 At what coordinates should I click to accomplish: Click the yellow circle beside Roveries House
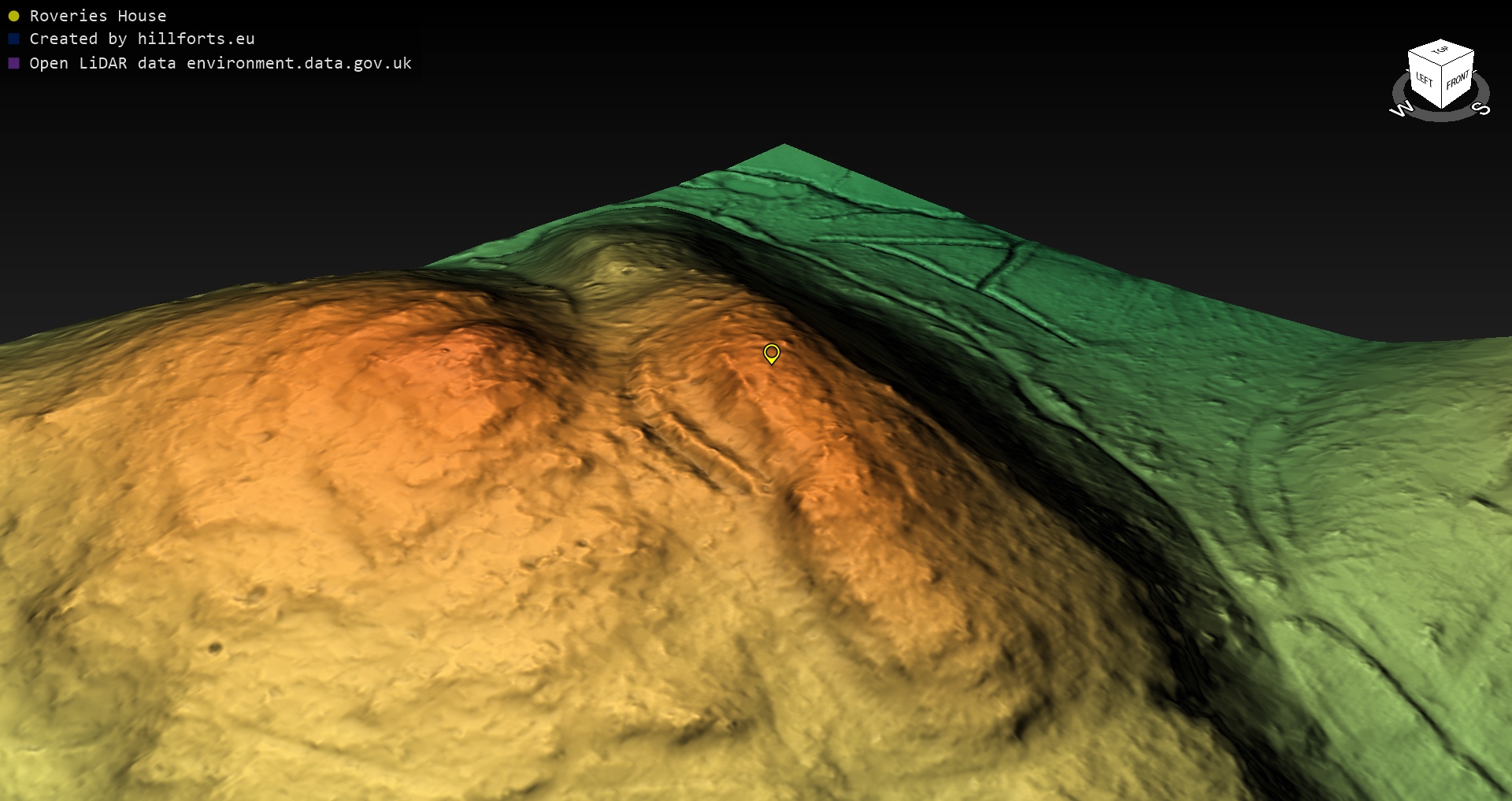point(13,16)
